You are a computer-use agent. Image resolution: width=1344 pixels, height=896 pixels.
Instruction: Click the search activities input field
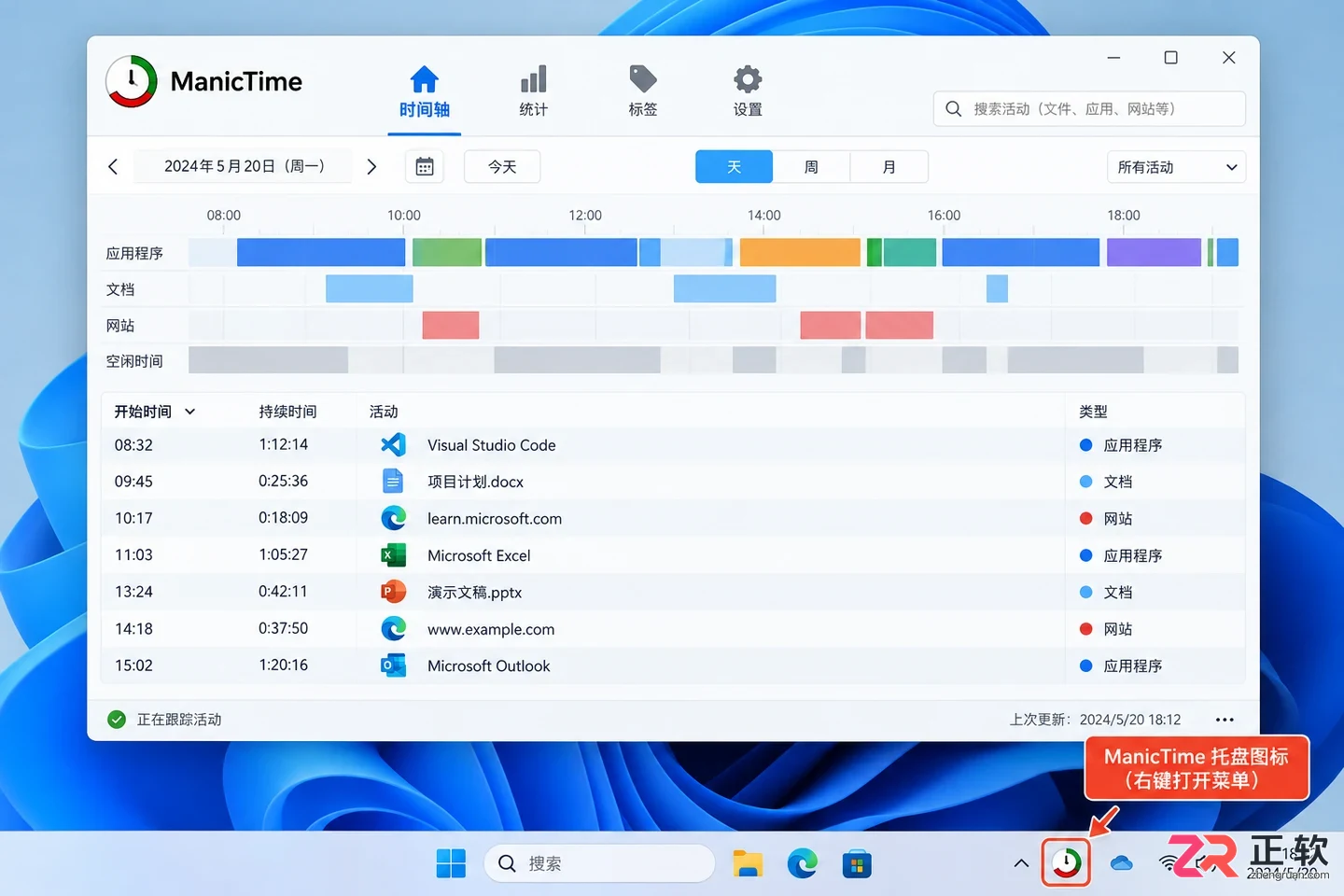pos(1089,109)
